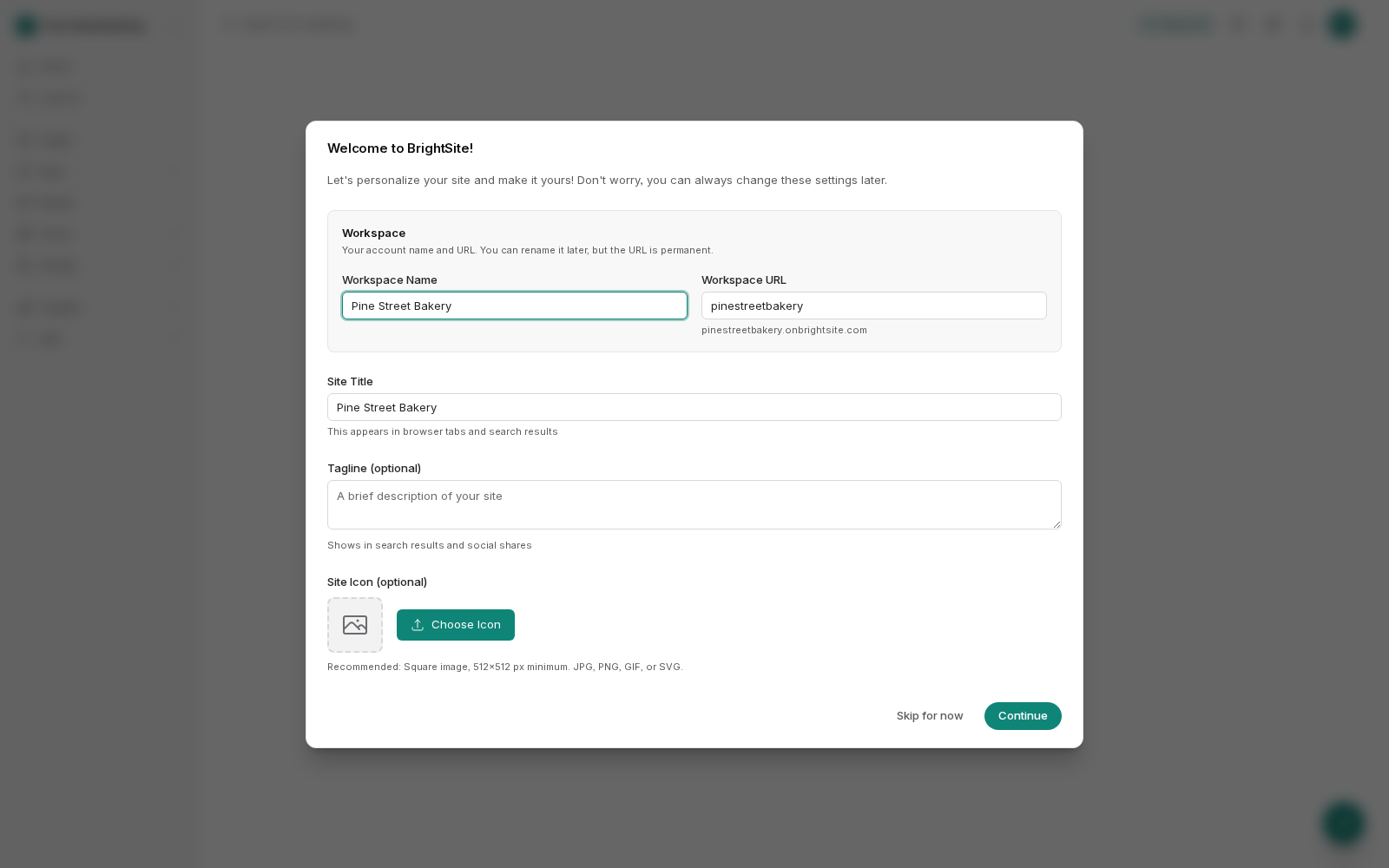Click the Site Icon (optional) label

click(378, 582)
